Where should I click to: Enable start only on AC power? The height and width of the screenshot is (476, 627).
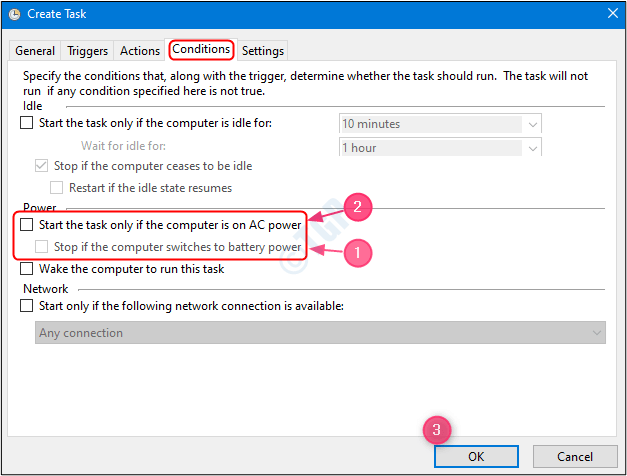coord(27,226)
